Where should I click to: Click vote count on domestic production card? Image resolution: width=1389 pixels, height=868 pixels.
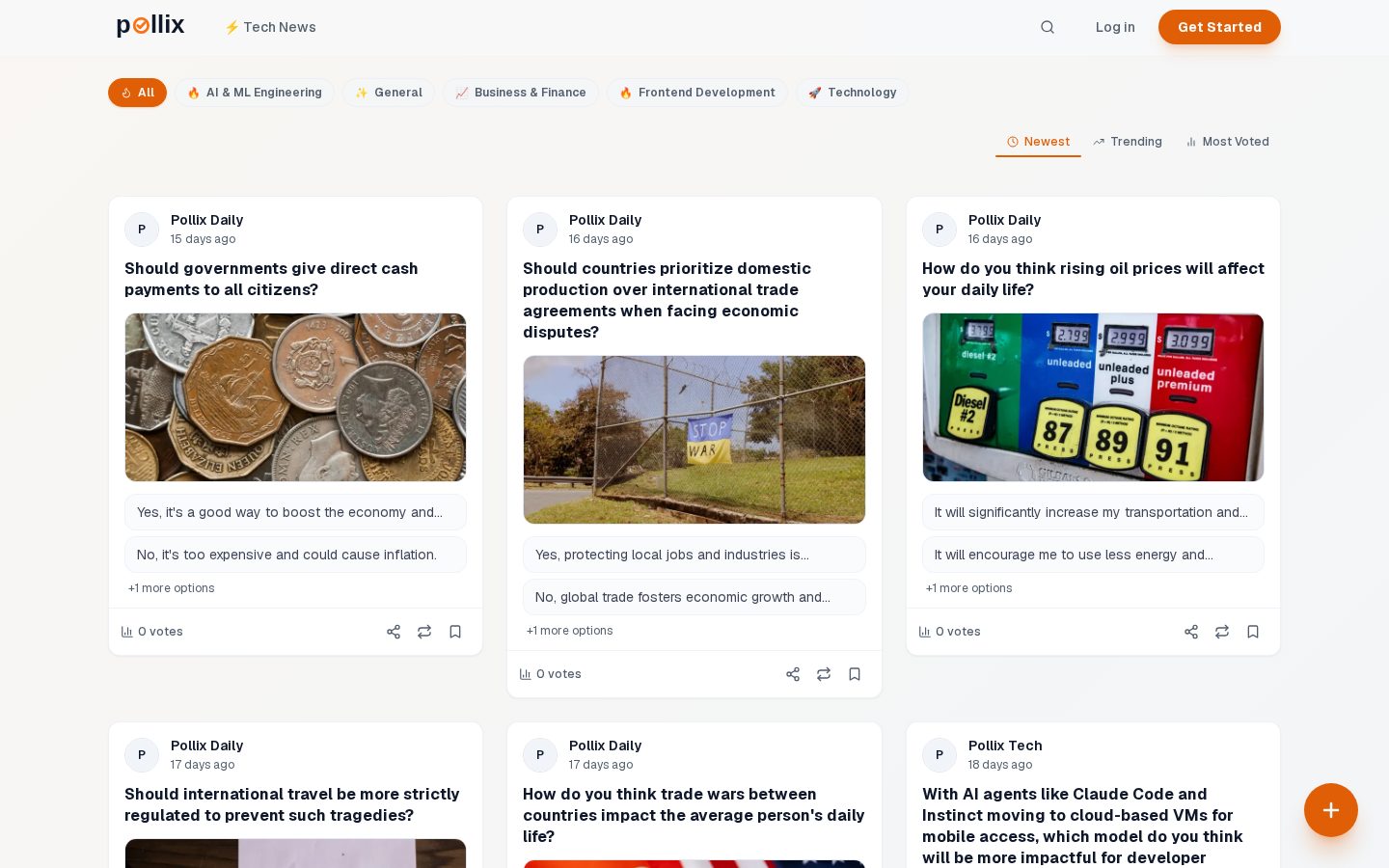coord(551,674)
